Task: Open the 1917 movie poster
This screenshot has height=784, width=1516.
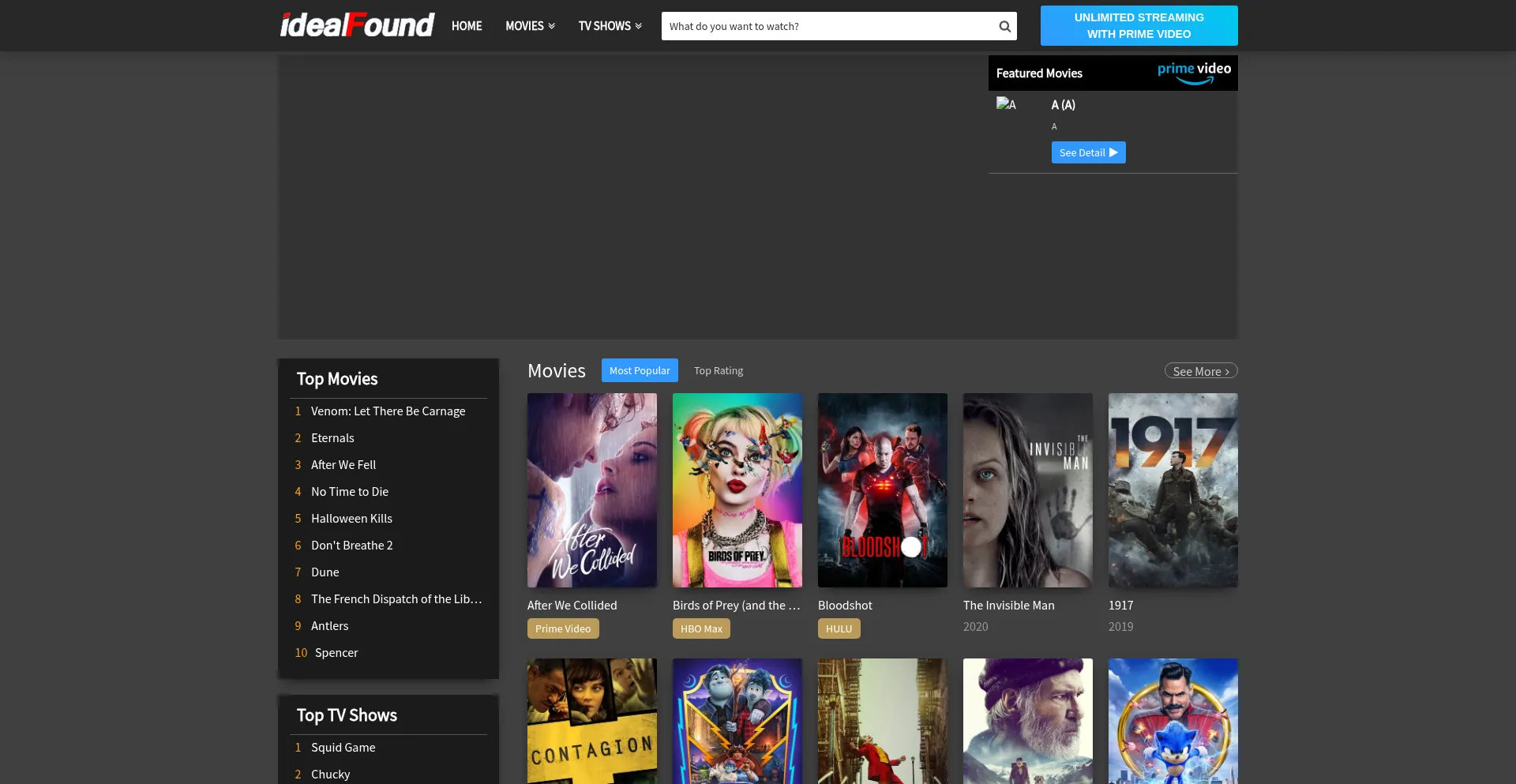Action: pos(1173,490)
